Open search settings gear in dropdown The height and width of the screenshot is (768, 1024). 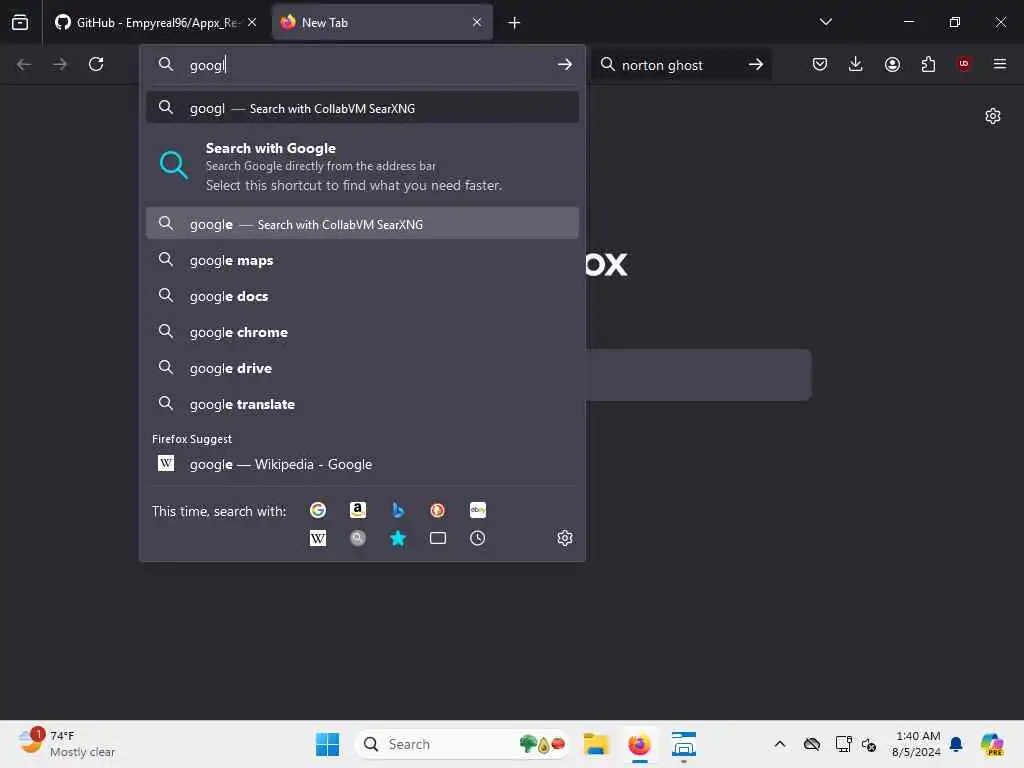pos(565,538)
